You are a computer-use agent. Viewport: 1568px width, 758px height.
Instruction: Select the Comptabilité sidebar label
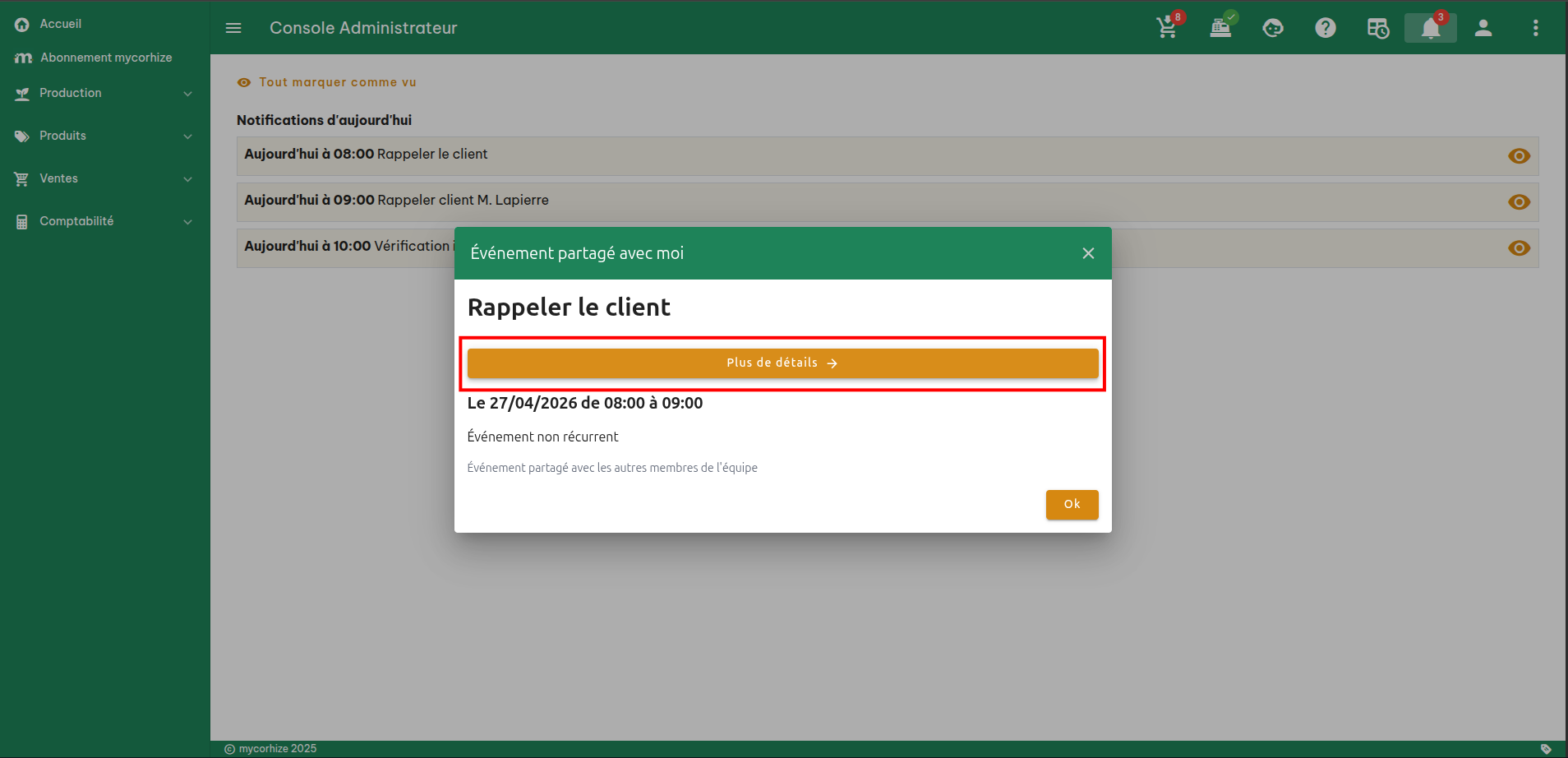click(x=76, y=221)
